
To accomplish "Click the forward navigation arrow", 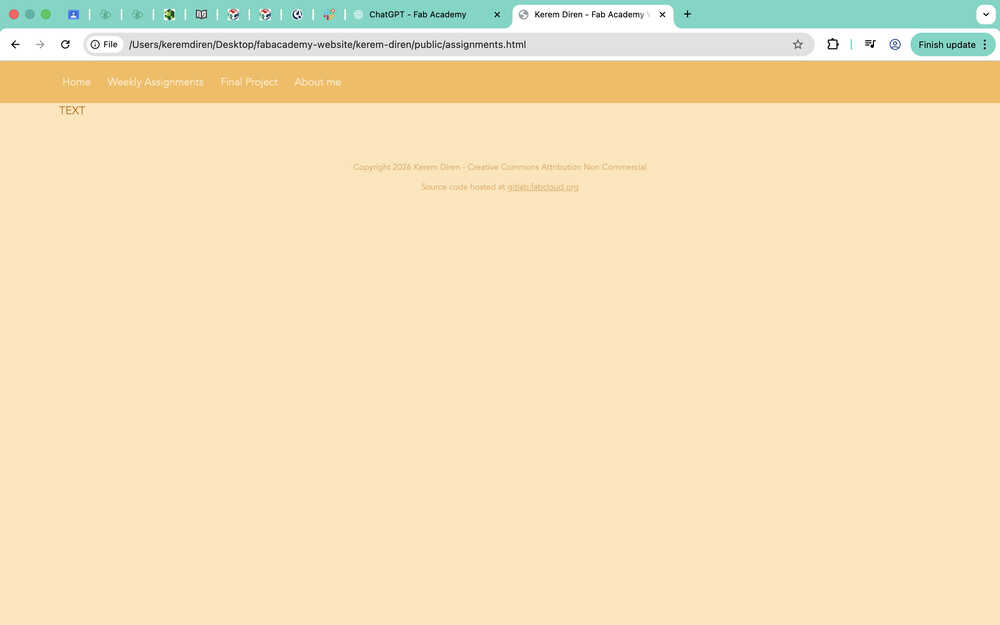I will [40, 45].
